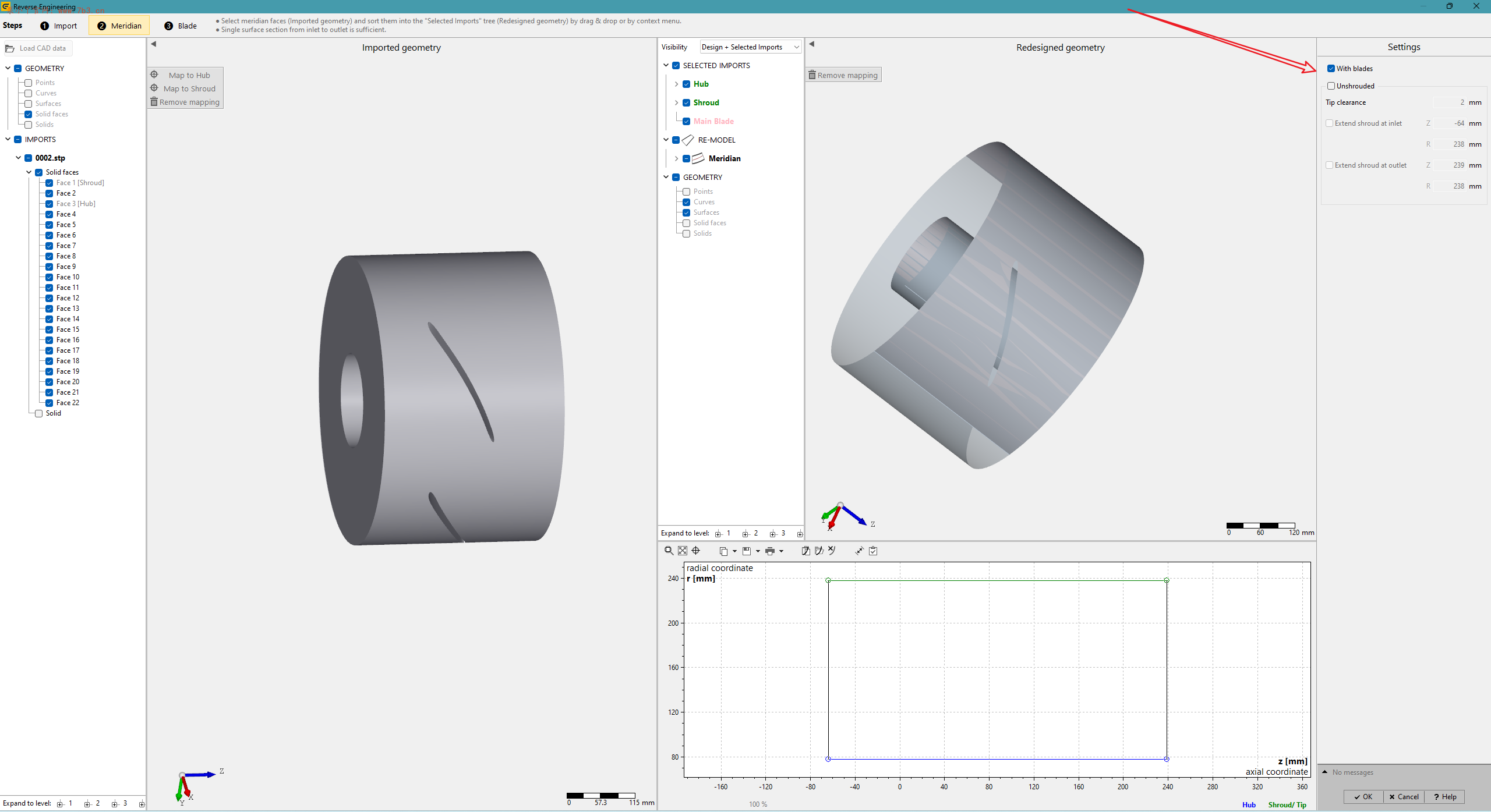This screenshot has height=812, width=1491.
Task: Click the Load CAD data folder icon
Action: [10, 48]
